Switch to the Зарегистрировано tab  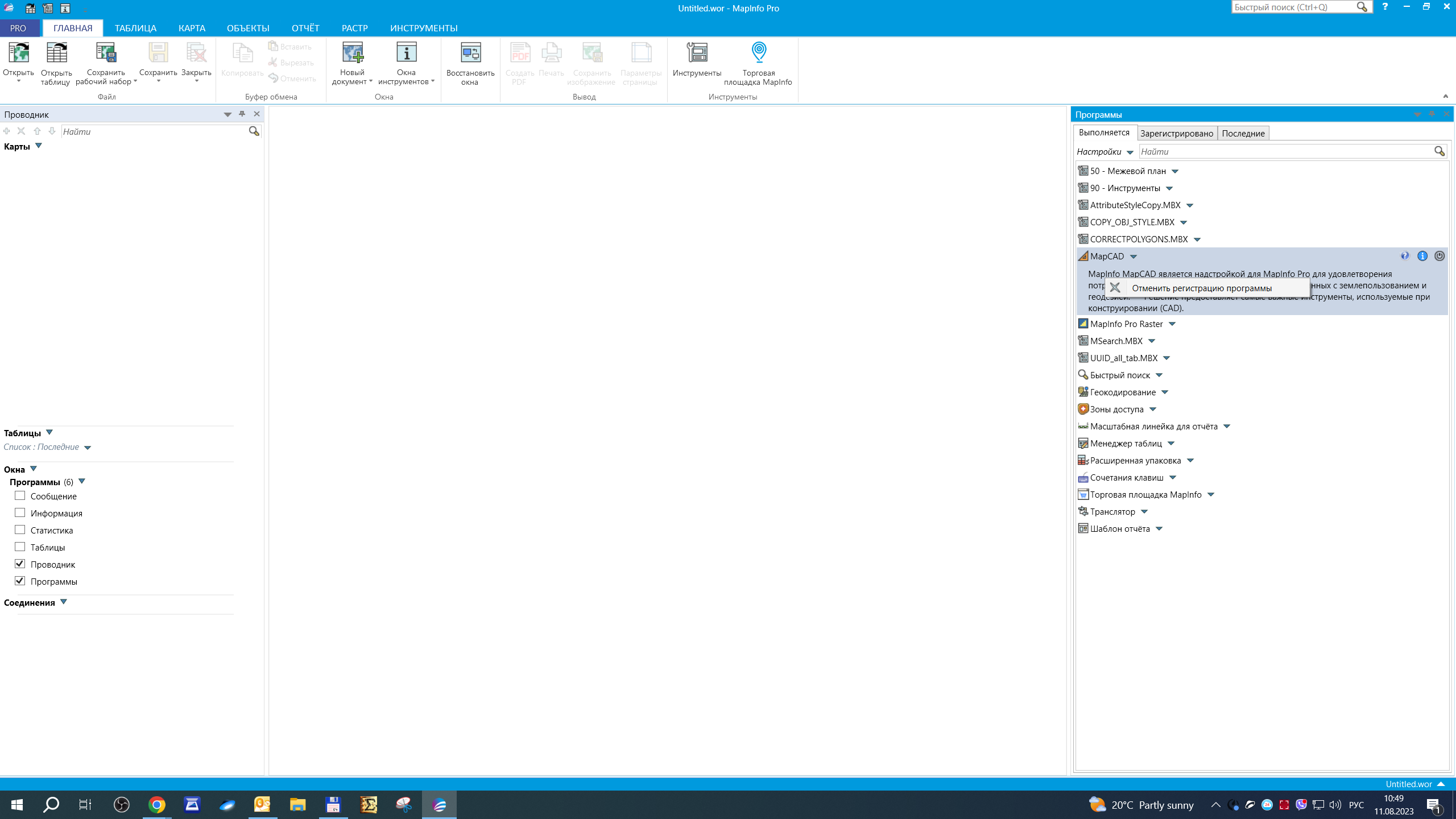point(1177,133)
